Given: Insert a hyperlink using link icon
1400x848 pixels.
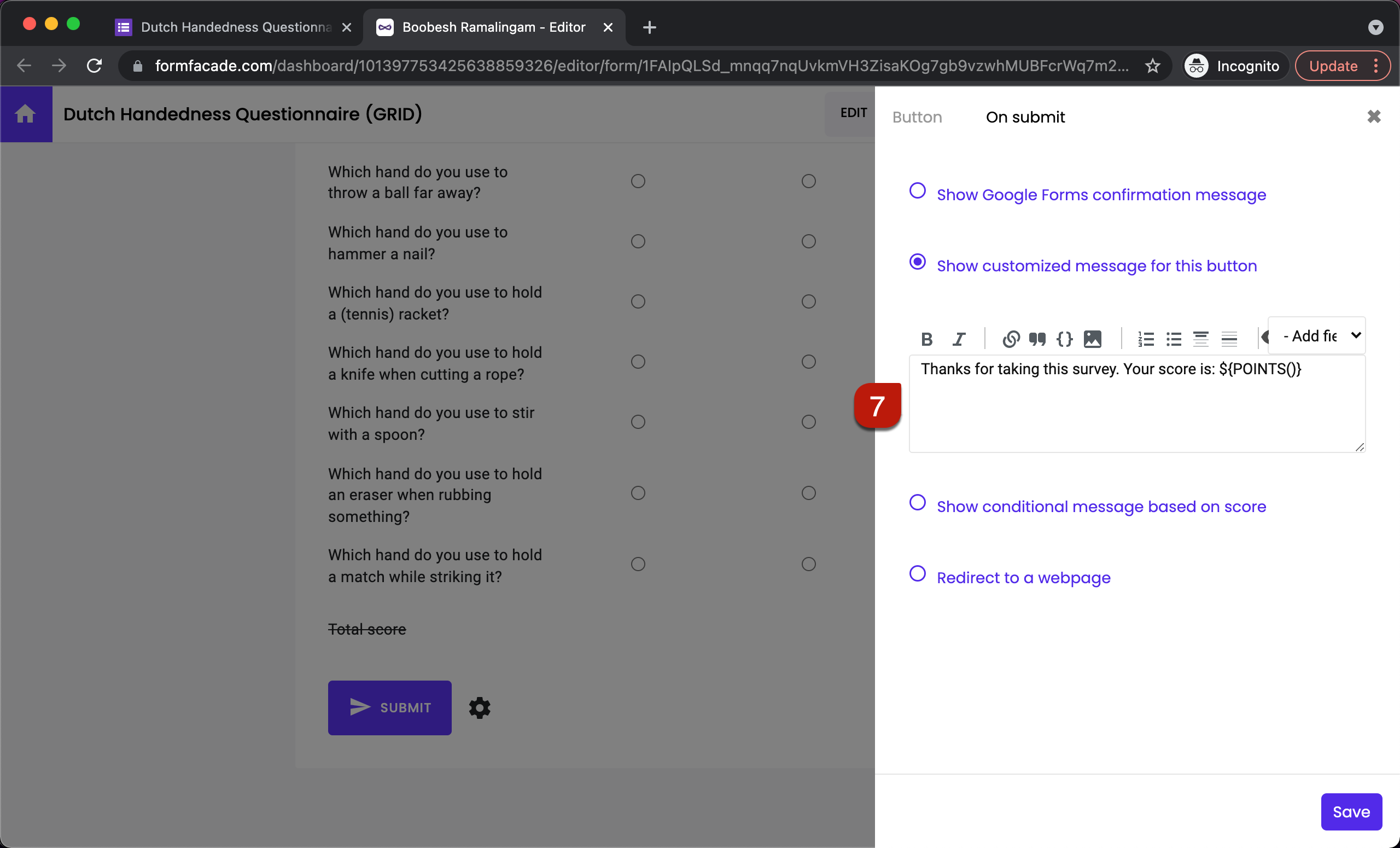Looking at the screenshot, I should pyautogui.click(x=1011, y=339).
